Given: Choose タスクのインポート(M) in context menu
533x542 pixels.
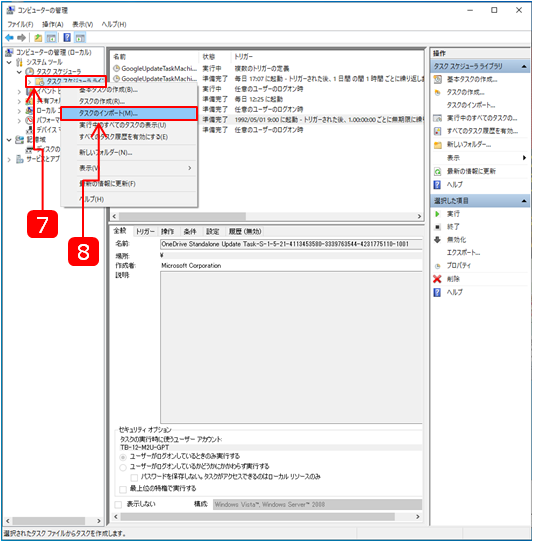Looking at the screenshot, I should point(129,113).
